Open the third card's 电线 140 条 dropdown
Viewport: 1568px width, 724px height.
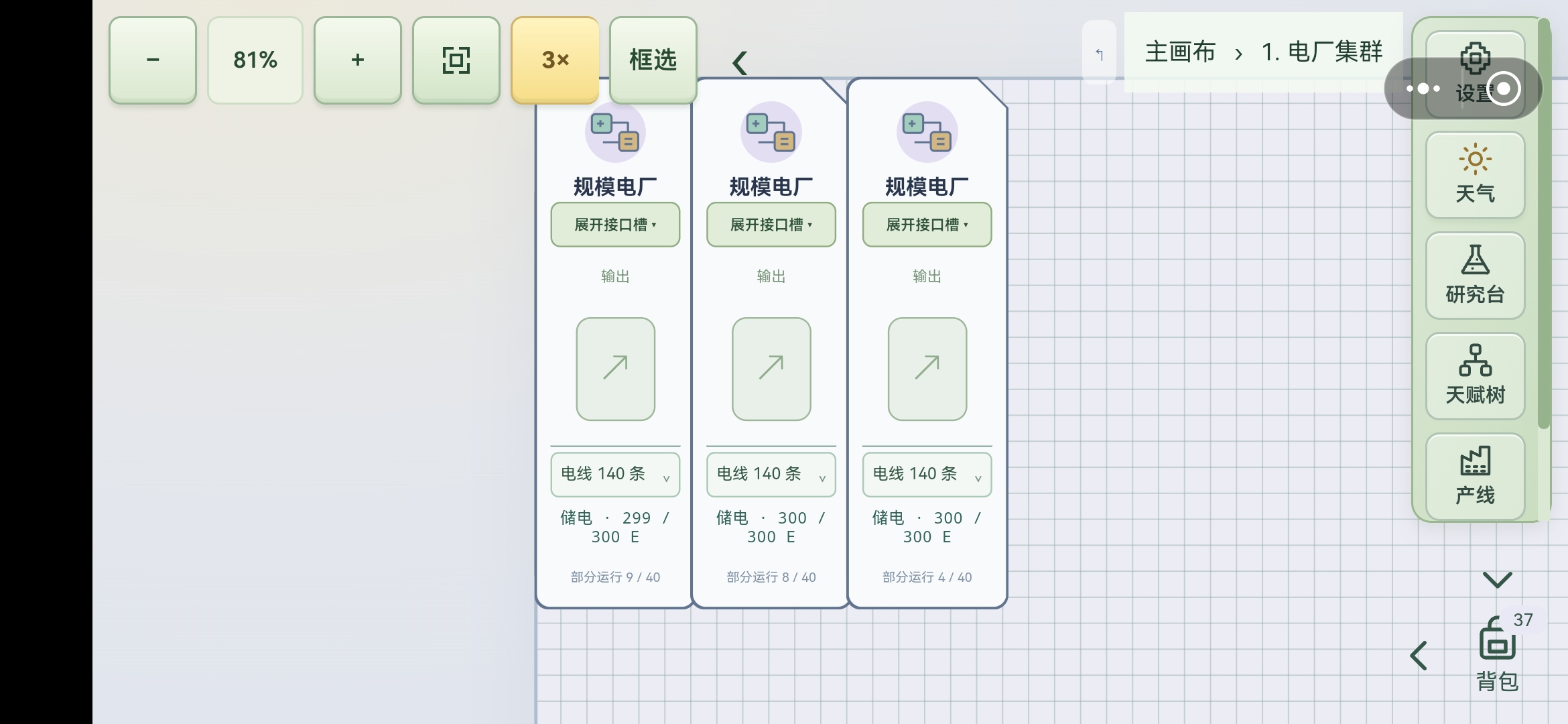[x=927, y=475]
